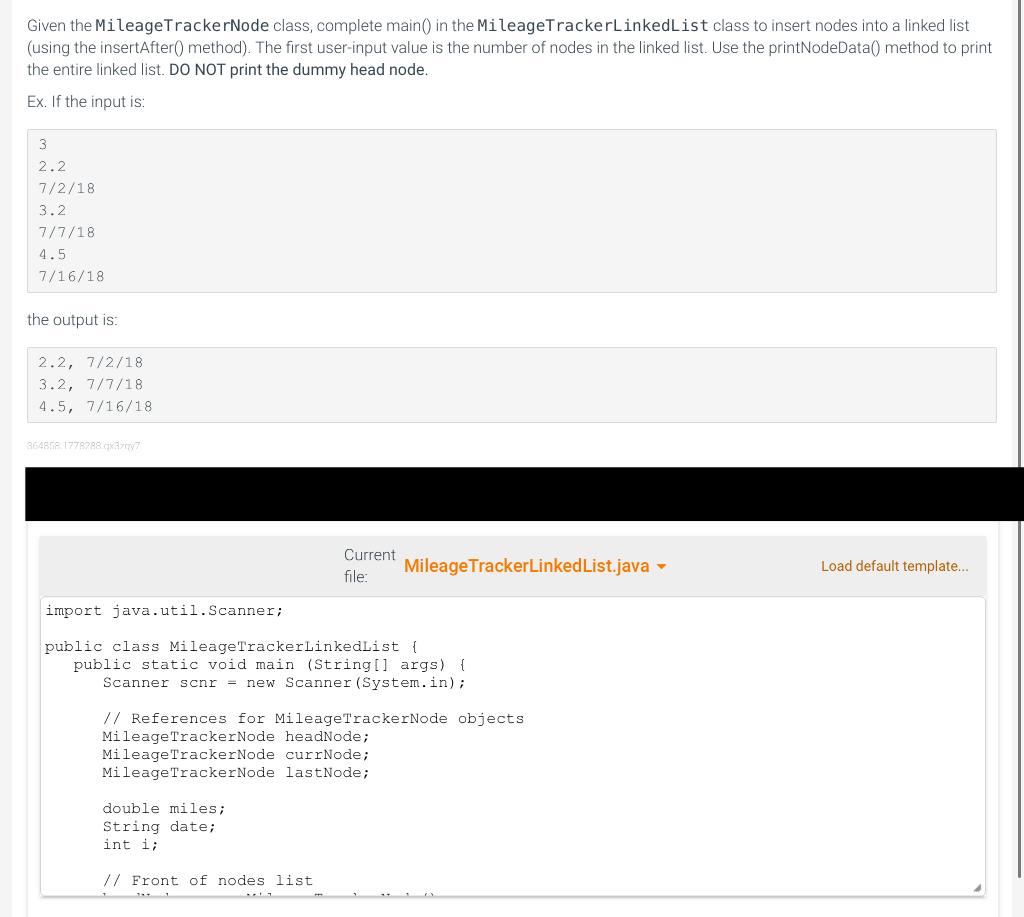Select the expected output code block
1024x917 pixels.
tap(512, 384)
